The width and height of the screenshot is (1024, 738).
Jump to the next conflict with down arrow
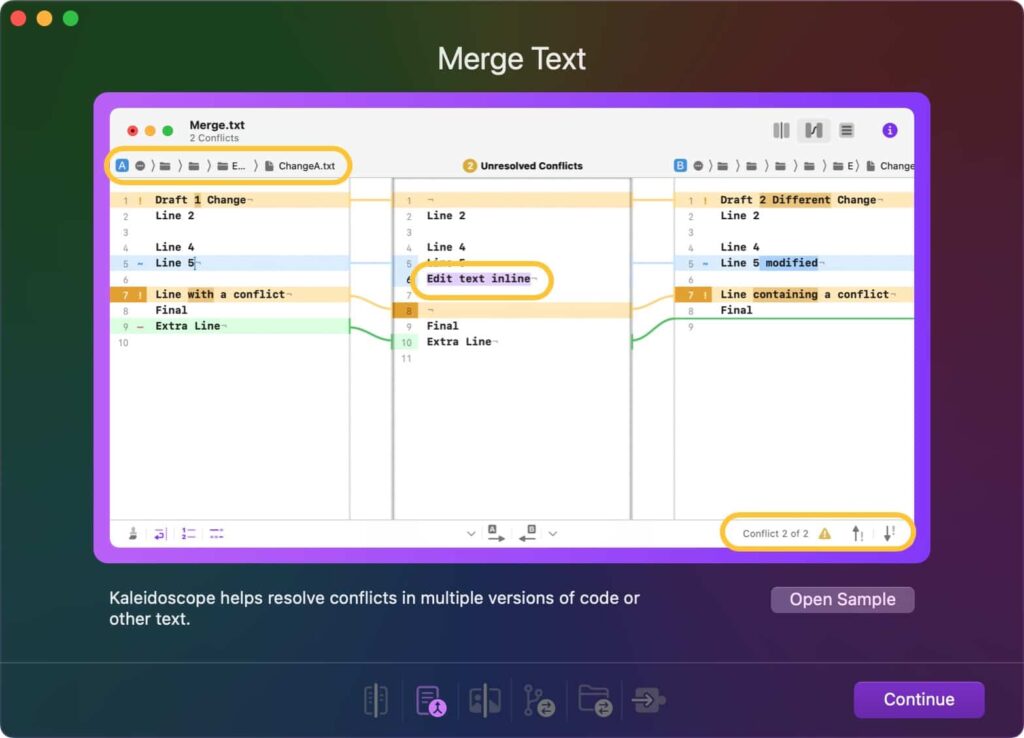pos(888,534)
